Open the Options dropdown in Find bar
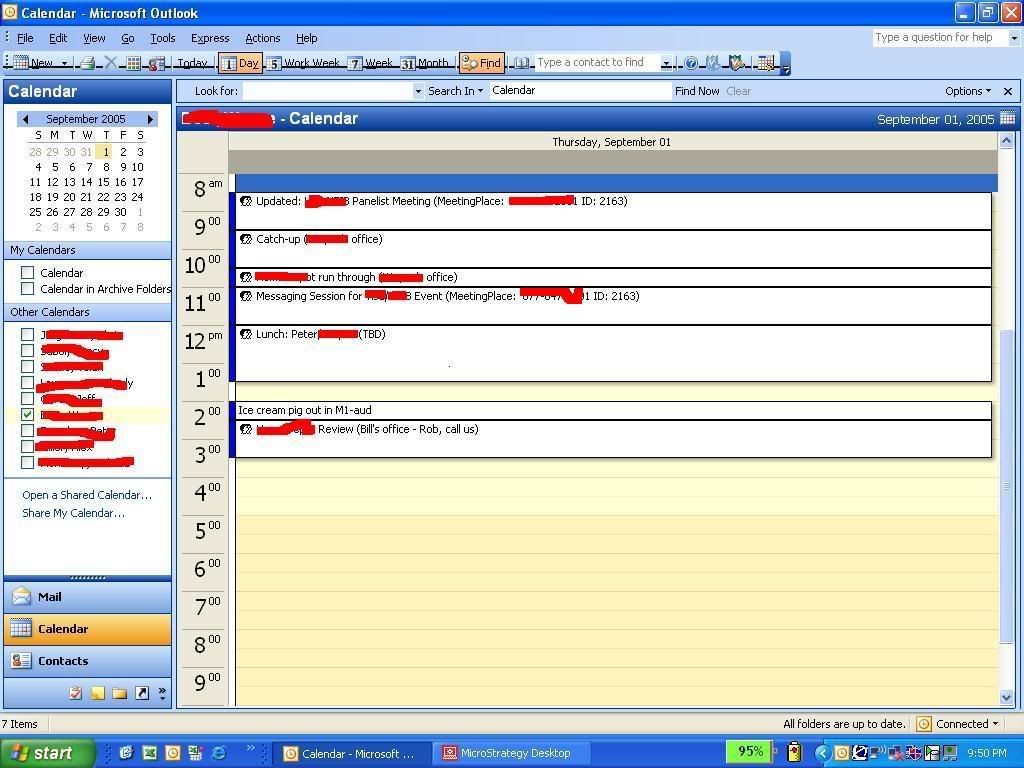This screenshot has width=1024, height=768. pyautogui.click(x=967, y=91)
